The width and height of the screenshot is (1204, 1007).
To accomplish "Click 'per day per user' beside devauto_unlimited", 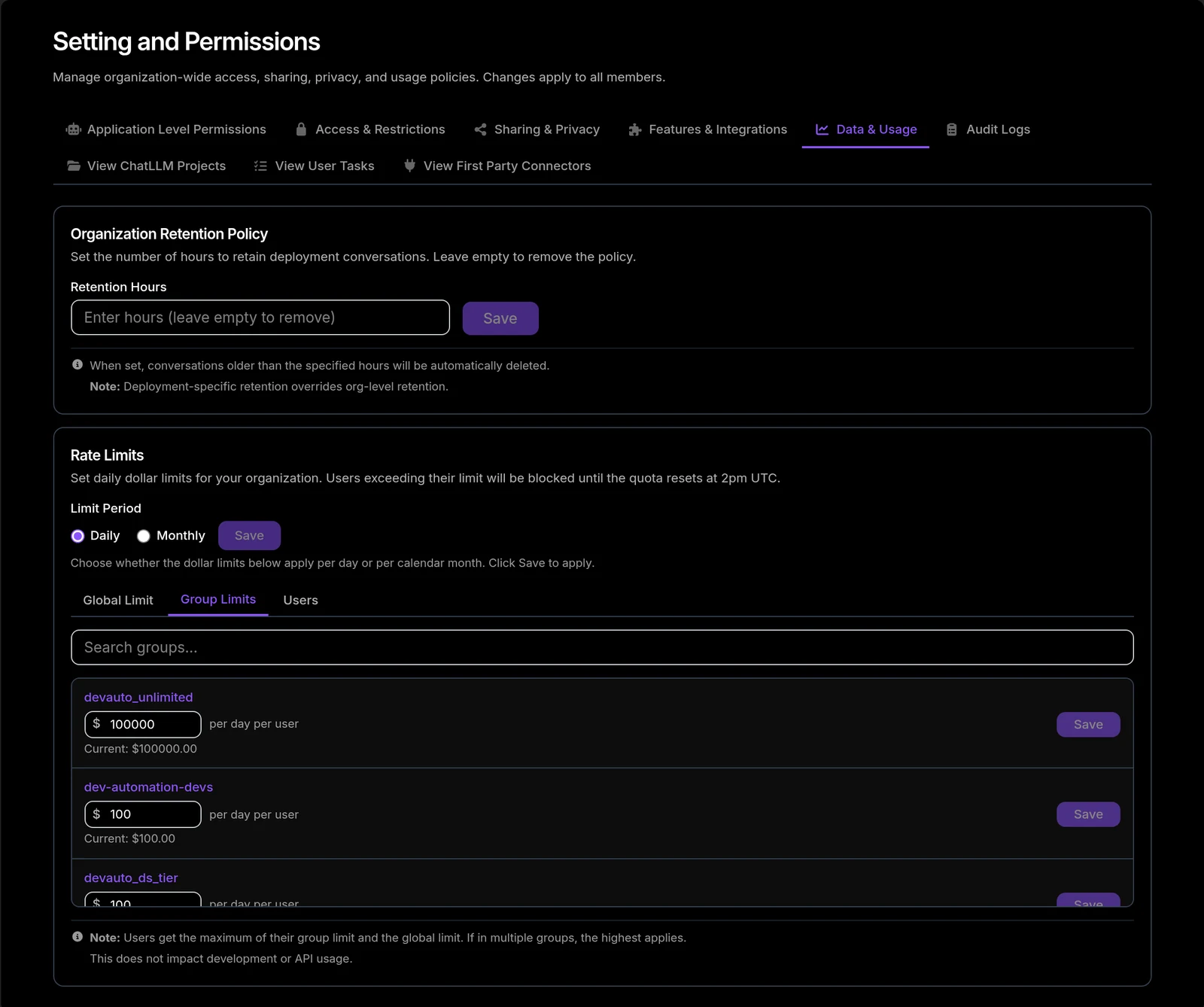I will [x=254, y=723].
